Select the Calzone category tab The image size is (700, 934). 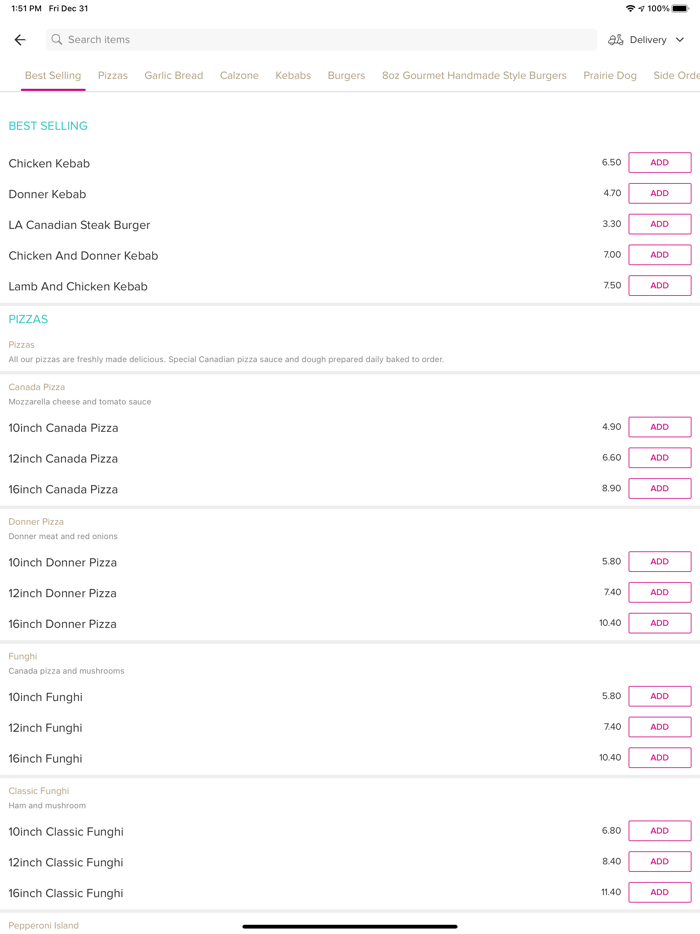click(x=239, y=75)
